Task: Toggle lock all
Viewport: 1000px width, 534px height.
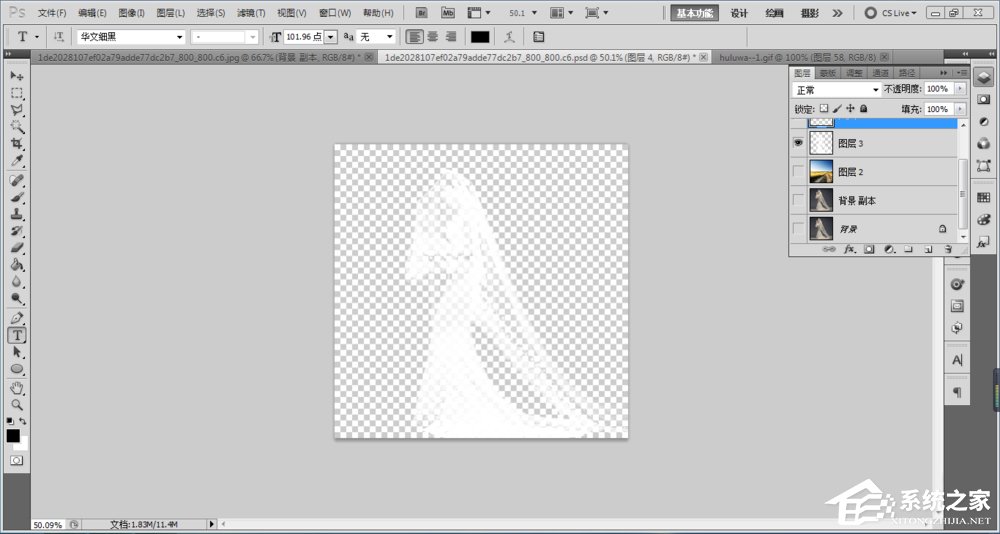Action: pyautogui.click(x=864, y=109)
